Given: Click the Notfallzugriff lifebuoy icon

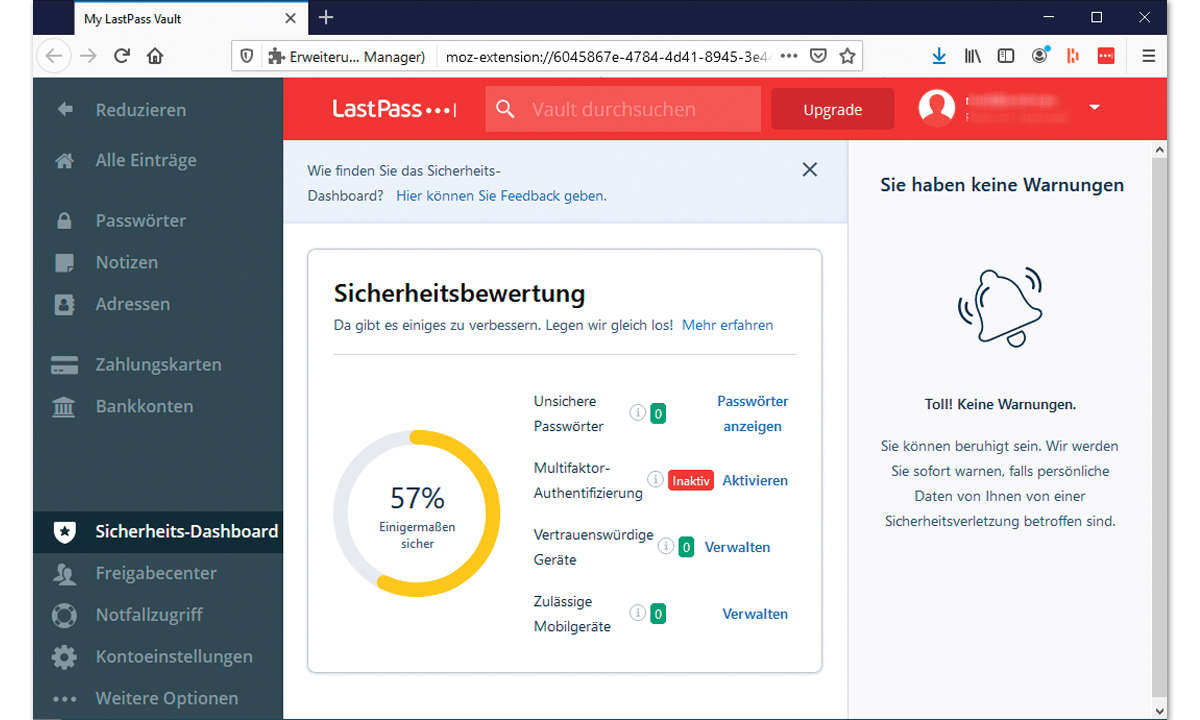Looking at the screenshot, I should (x=64, y=615).
